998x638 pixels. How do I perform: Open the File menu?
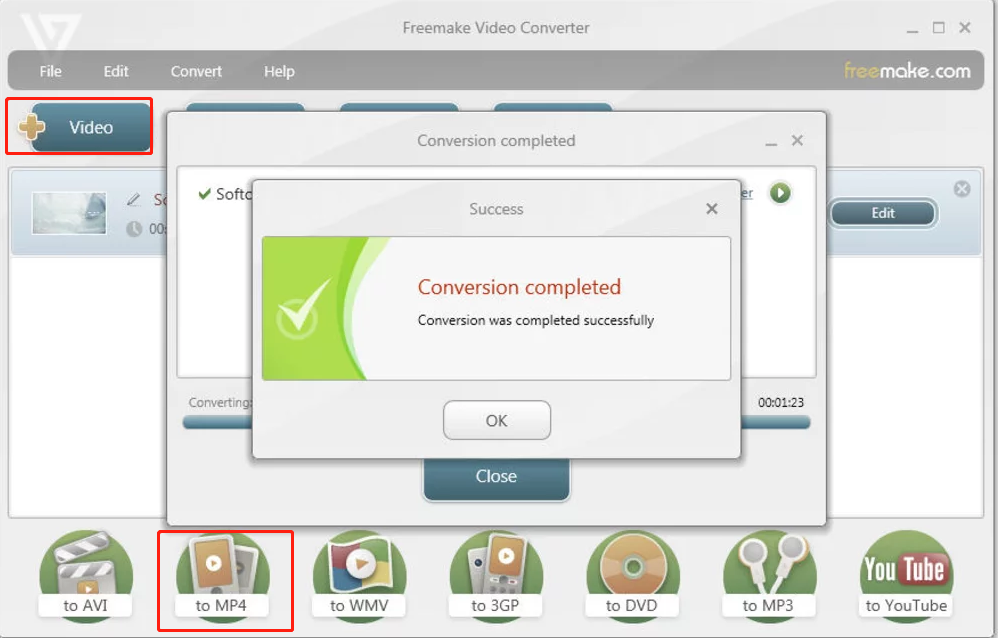coord(50,71)
